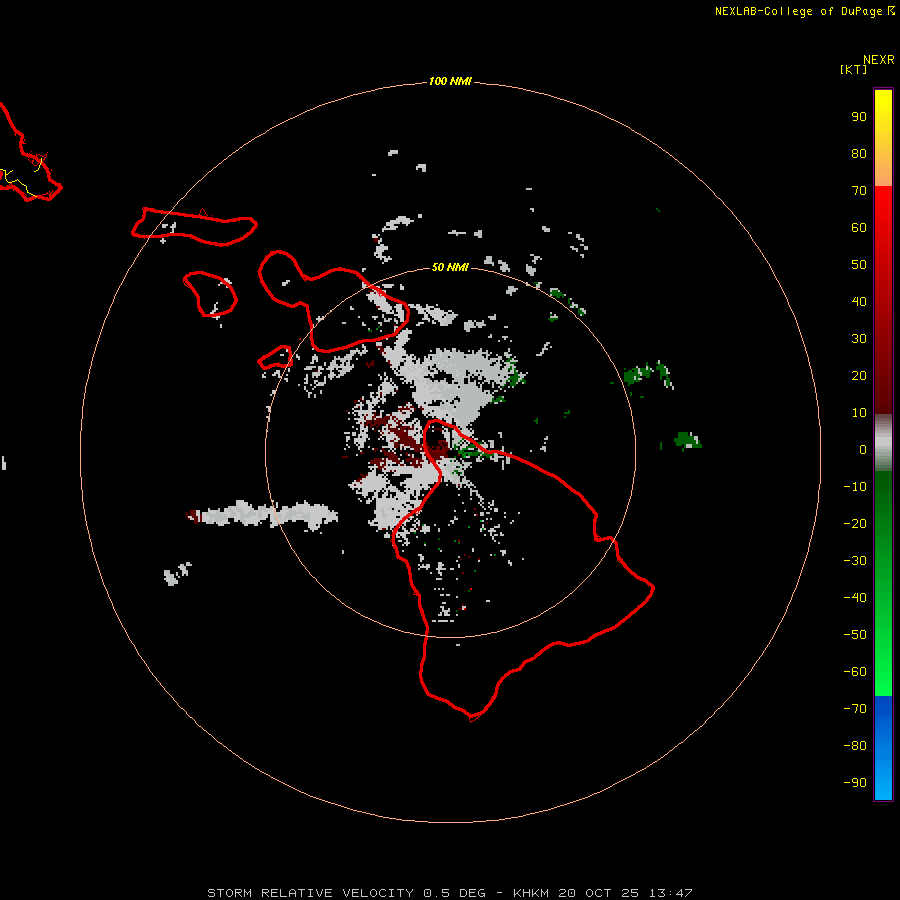Viewport: 900px width, 900px height.
Task: Click the 80 value on the color scale
Action: [x=859, y=153]
